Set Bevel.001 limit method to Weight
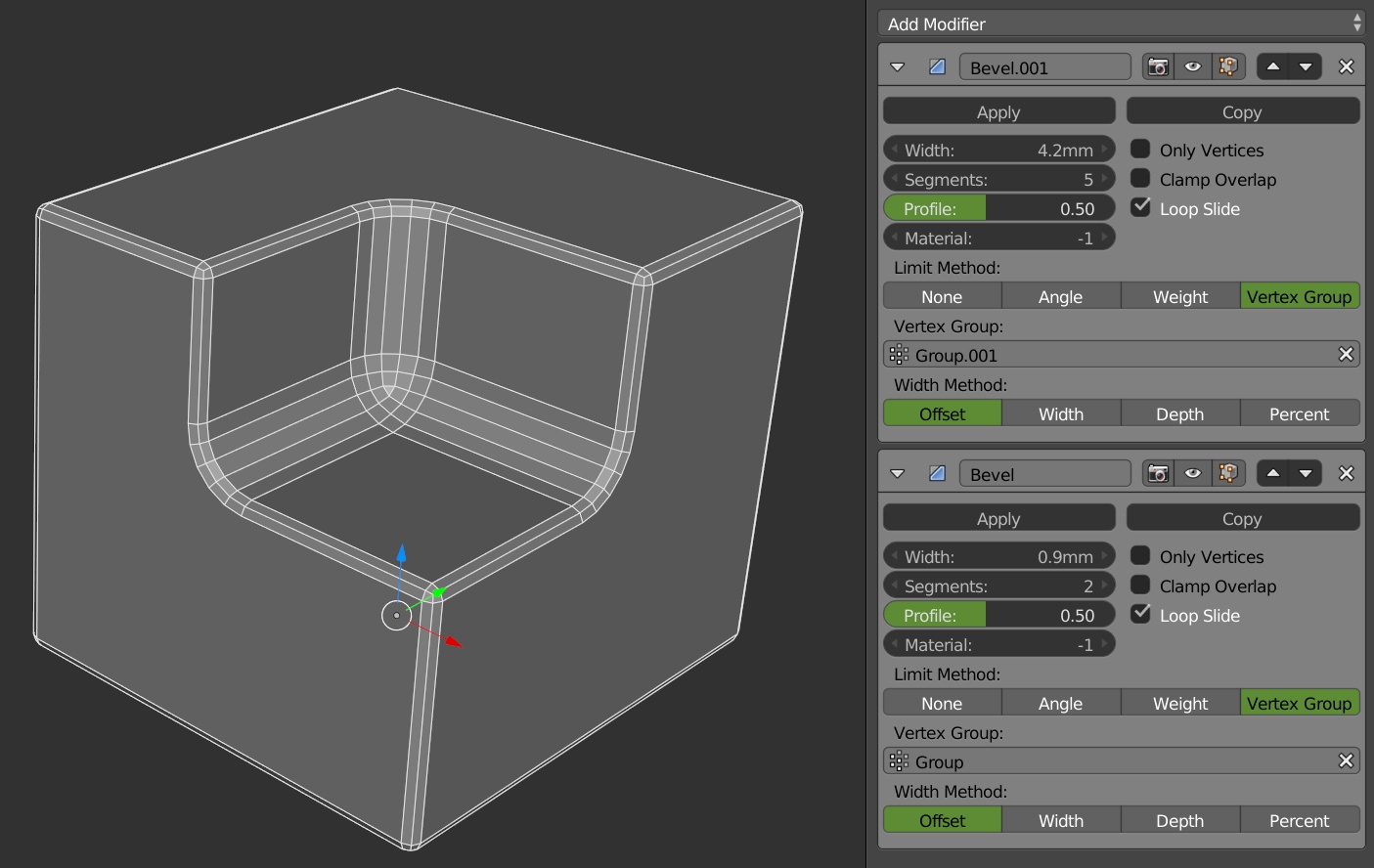The width and height of the screenshot is (1374, 868). point(1180,296)
